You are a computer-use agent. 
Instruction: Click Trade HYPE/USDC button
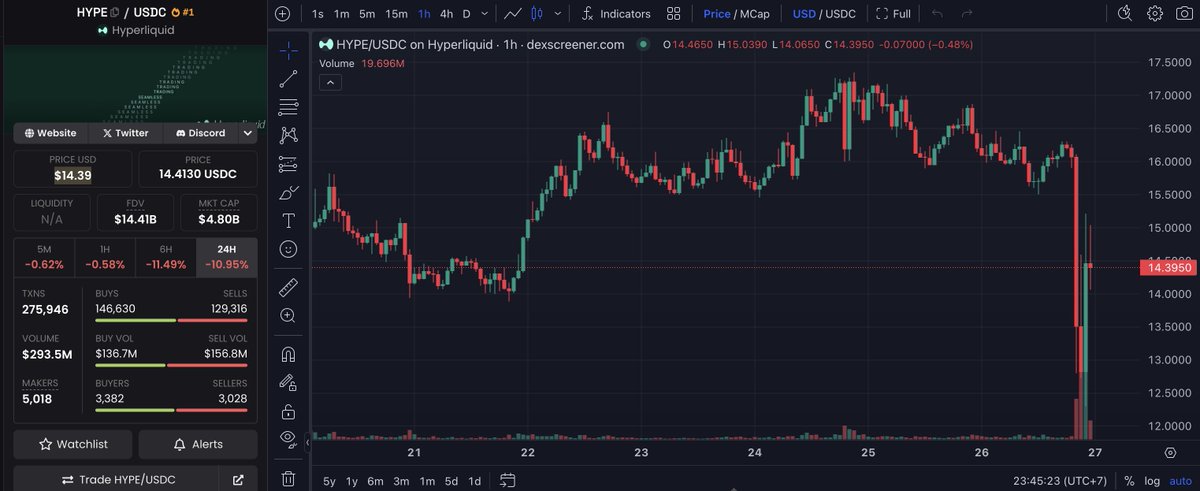point(118,479)
